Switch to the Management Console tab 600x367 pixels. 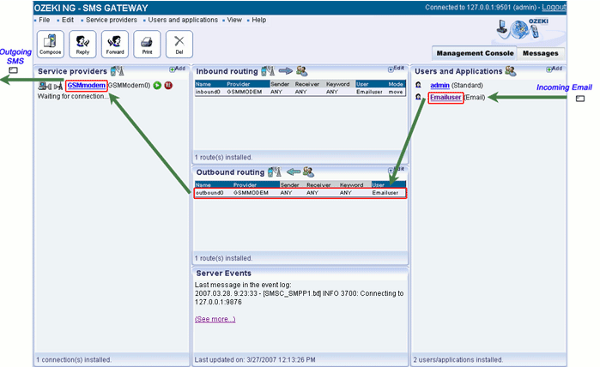pos(475,53)
